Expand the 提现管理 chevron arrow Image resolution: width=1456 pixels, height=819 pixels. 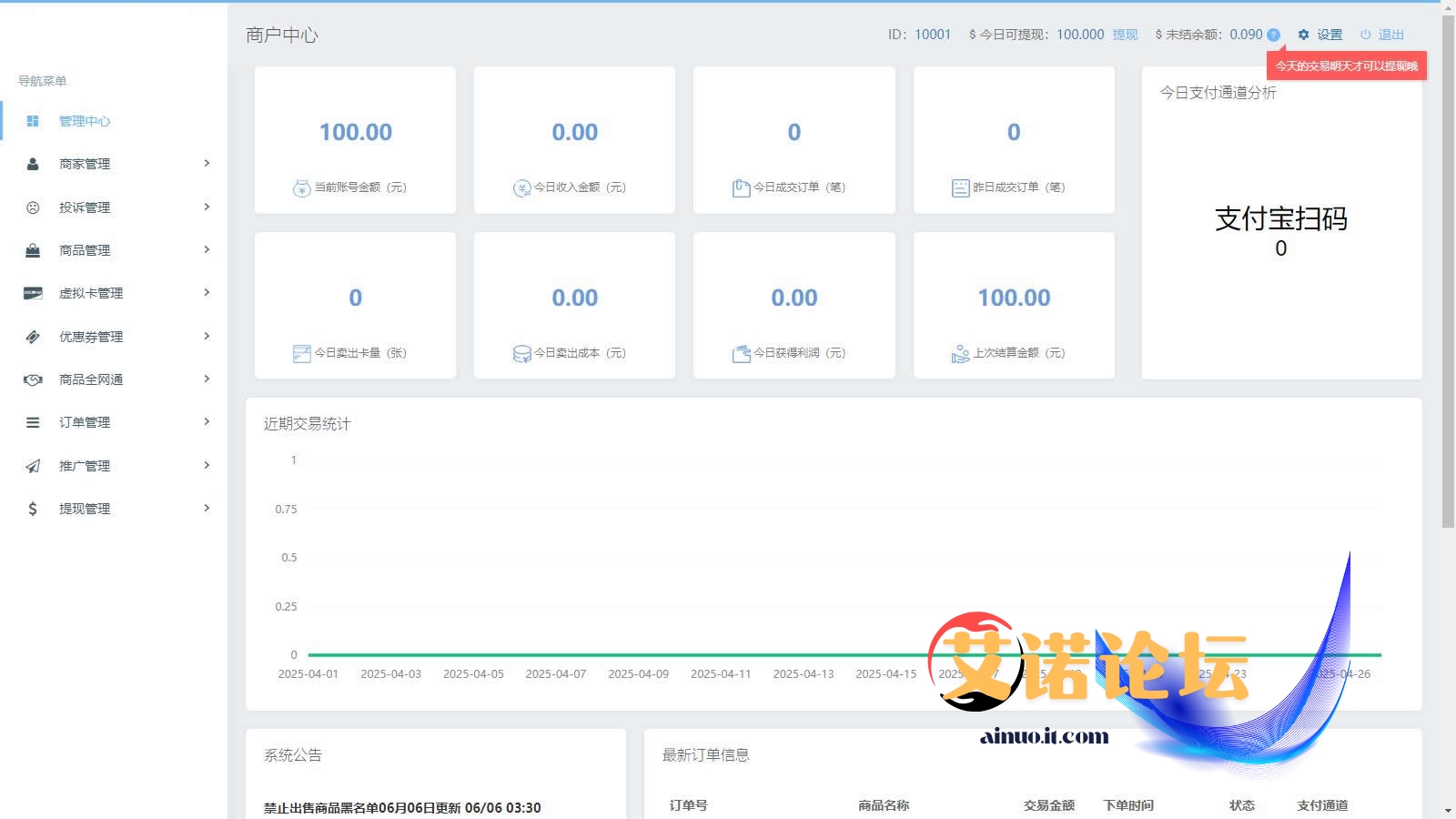207,509
